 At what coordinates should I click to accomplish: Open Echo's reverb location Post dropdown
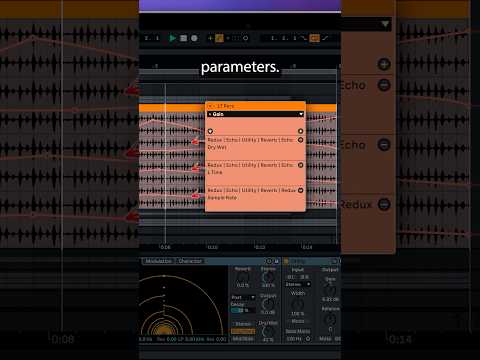243,297
